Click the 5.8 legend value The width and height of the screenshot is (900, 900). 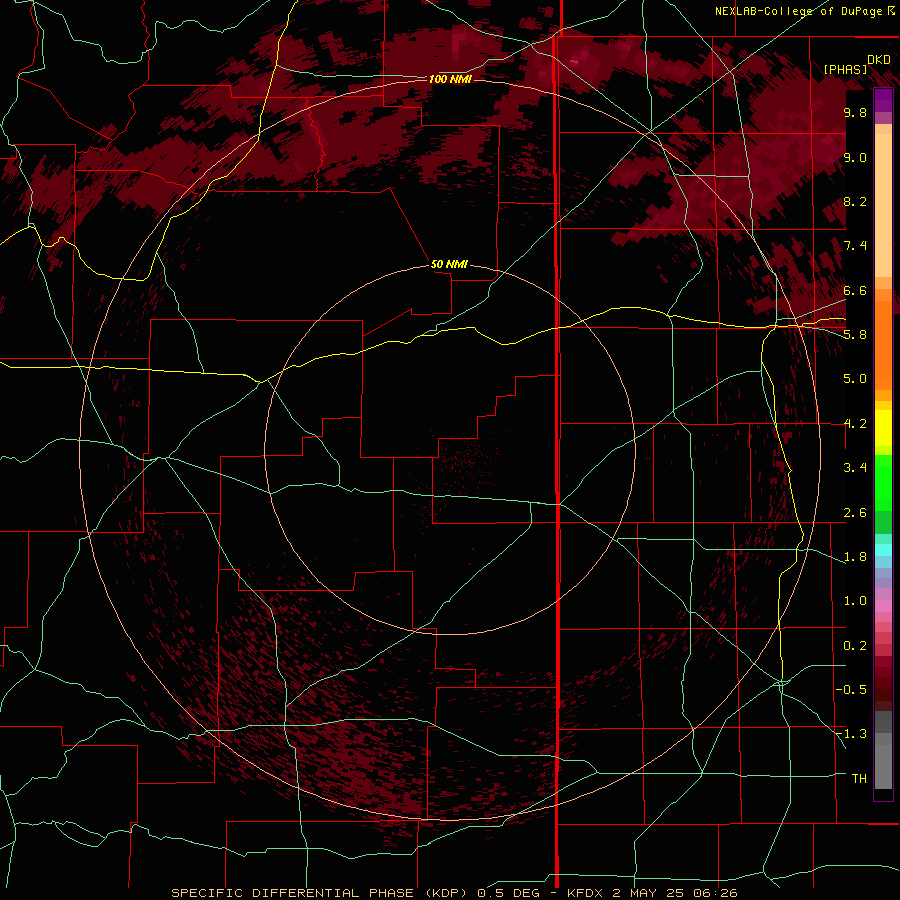point(855,335)
